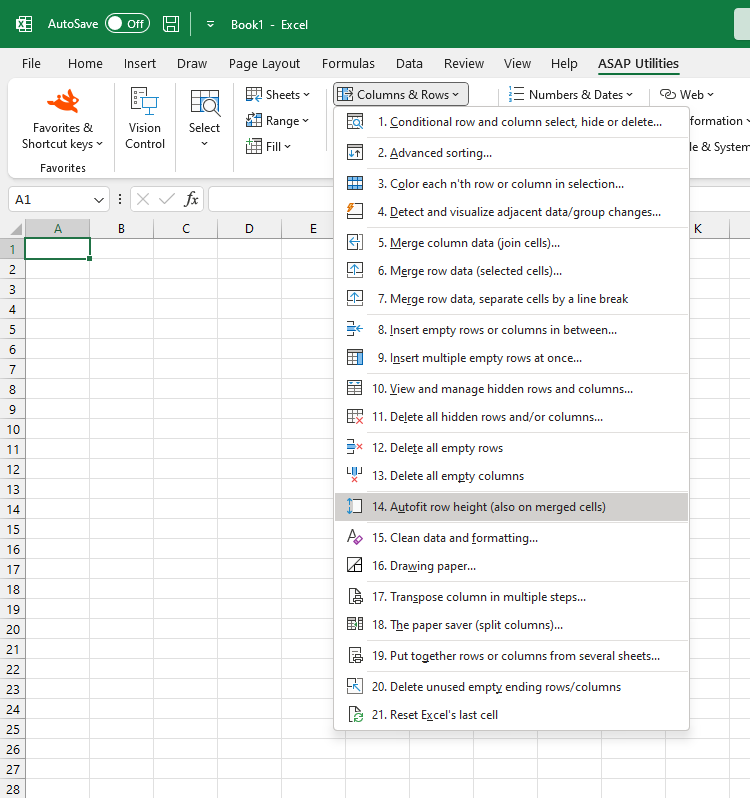Click the Reset Excel's last cell icon
This screenshot has width=750, height=798.
pos(354,715)
